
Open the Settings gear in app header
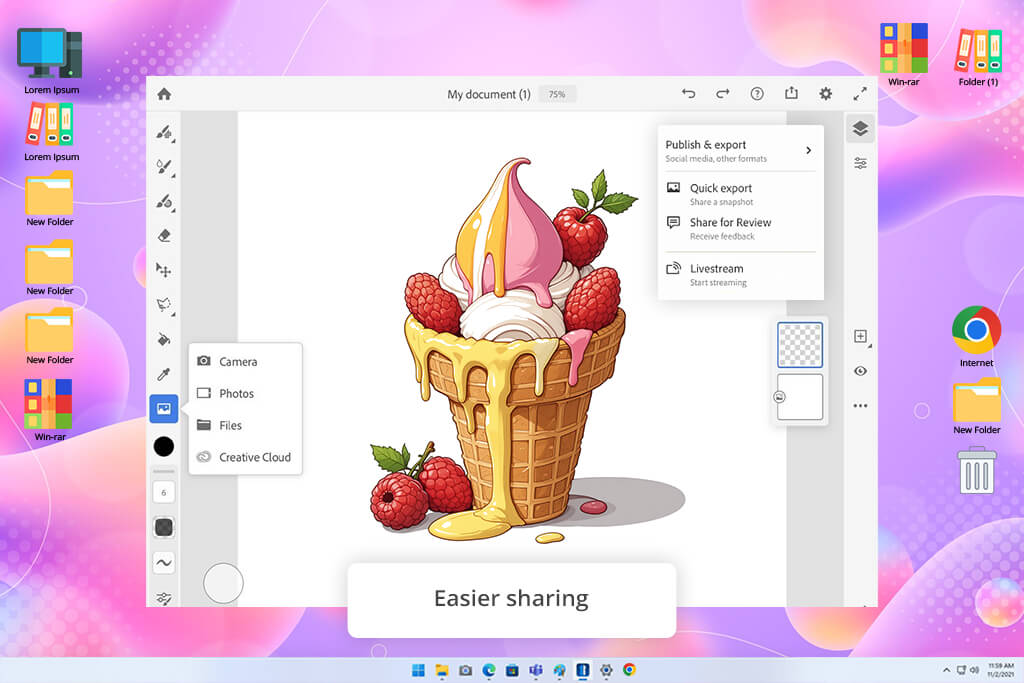point(825,94)
